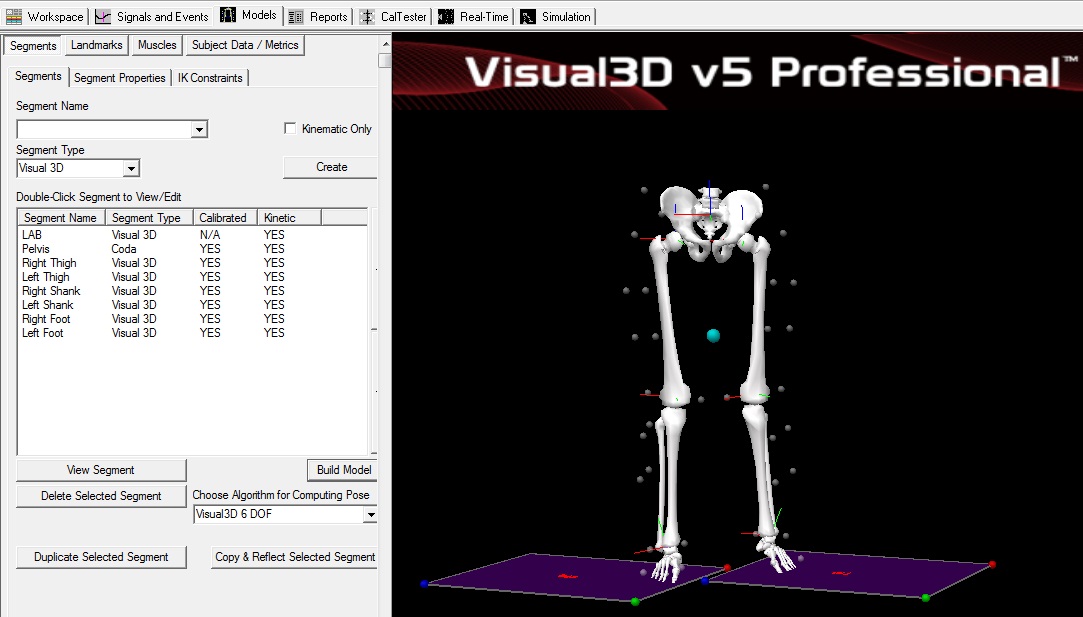The image size is (1083, 617).
Task: Open Subject Data / Metrics tab
Action: tap(245, 45)
